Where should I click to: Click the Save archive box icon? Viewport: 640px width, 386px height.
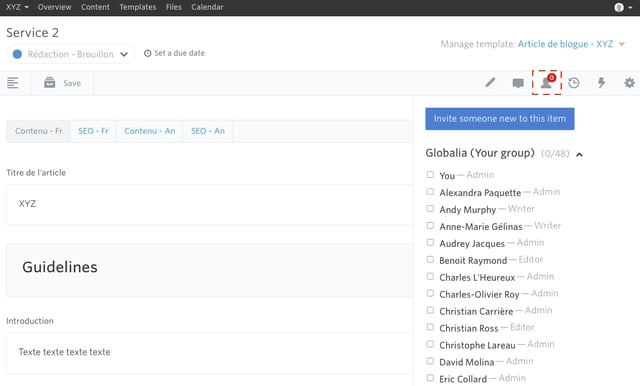[x=50, y=82]
